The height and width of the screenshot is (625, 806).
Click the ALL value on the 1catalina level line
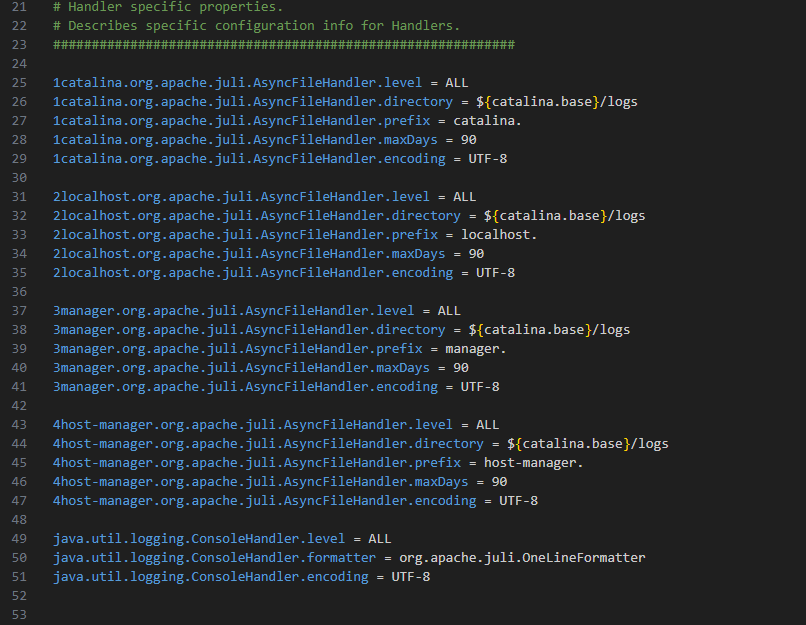(x=456, y=83)
